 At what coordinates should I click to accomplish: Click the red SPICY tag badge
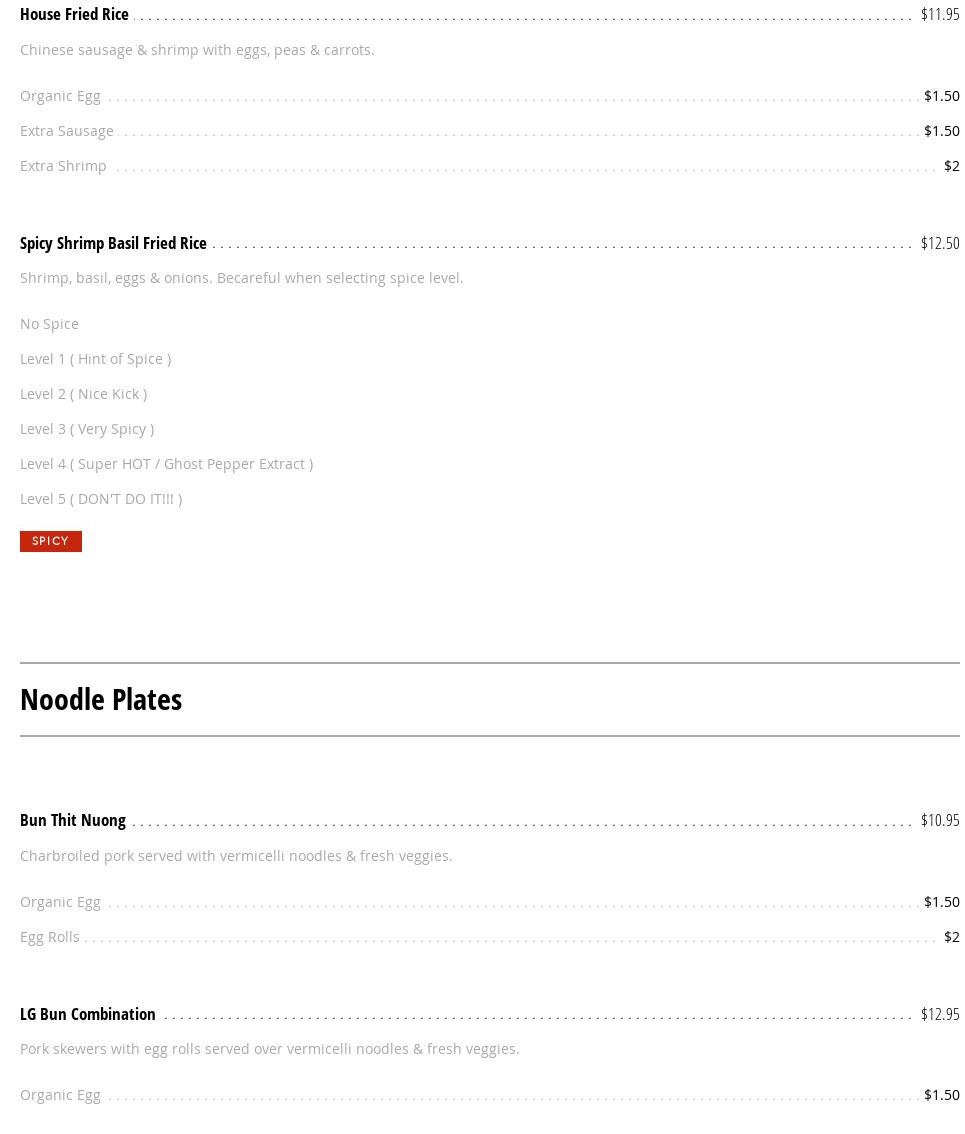[50, 541]
